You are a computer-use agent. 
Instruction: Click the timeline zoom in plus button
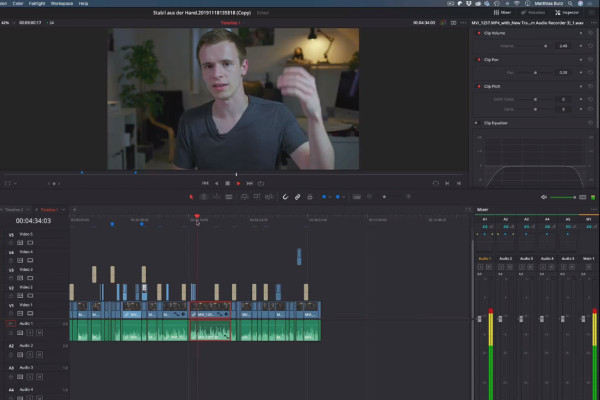(x=408, y=196)
